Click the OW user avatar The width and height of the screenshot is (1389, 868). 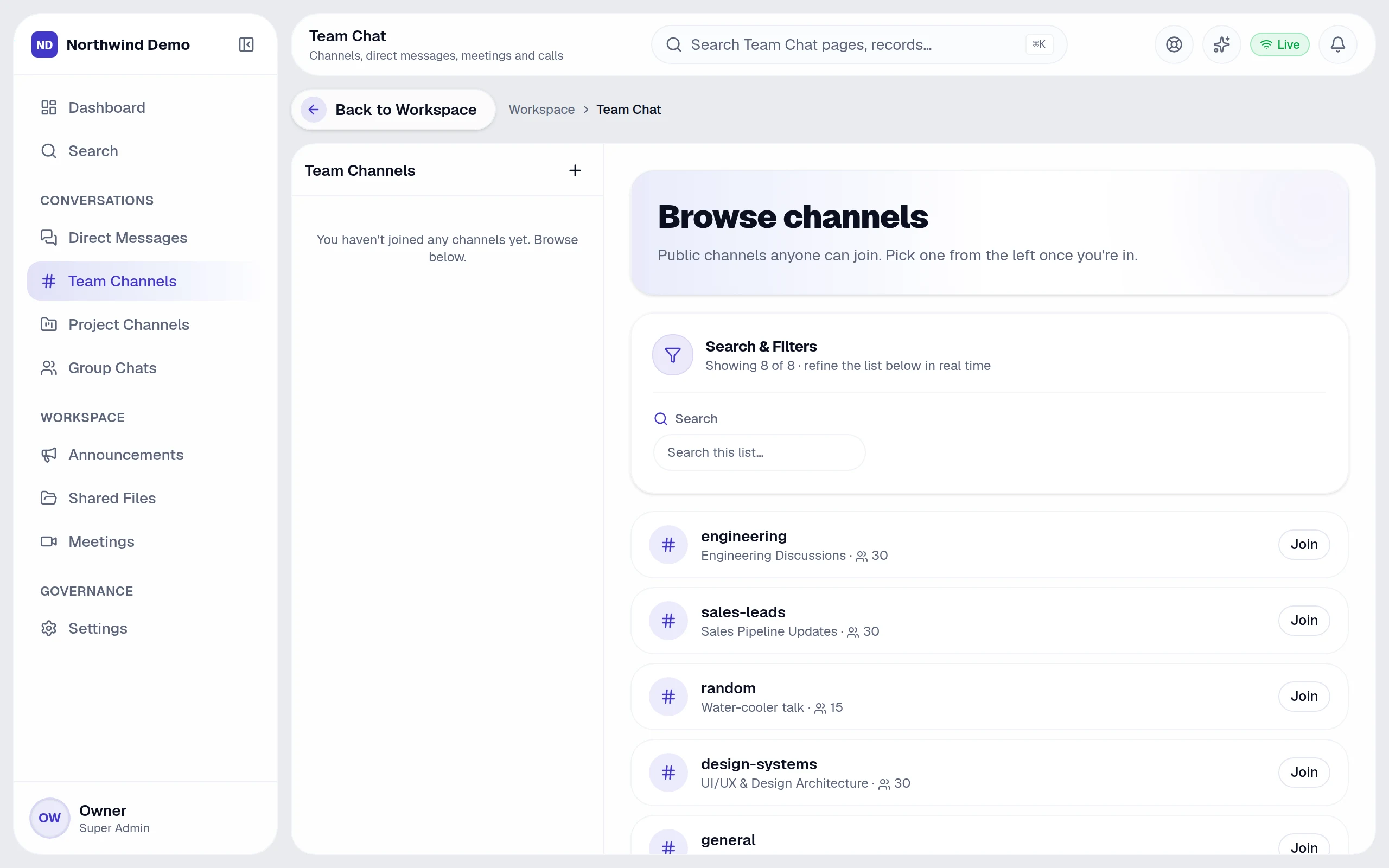pos(49,818)
